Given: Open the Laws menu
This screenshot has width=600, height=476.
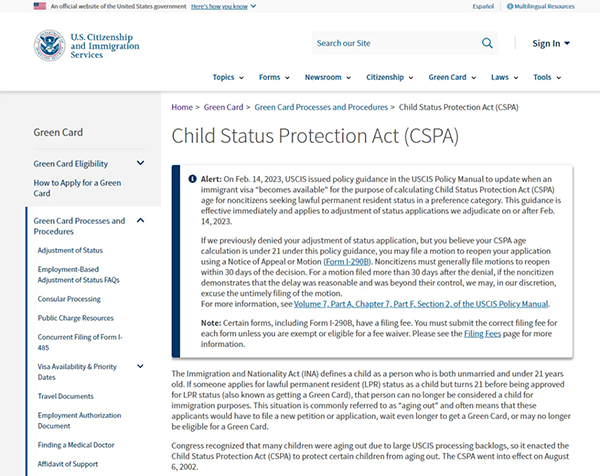Looking at the screenshot, I should pyautogui.click(x=504, y=77).
